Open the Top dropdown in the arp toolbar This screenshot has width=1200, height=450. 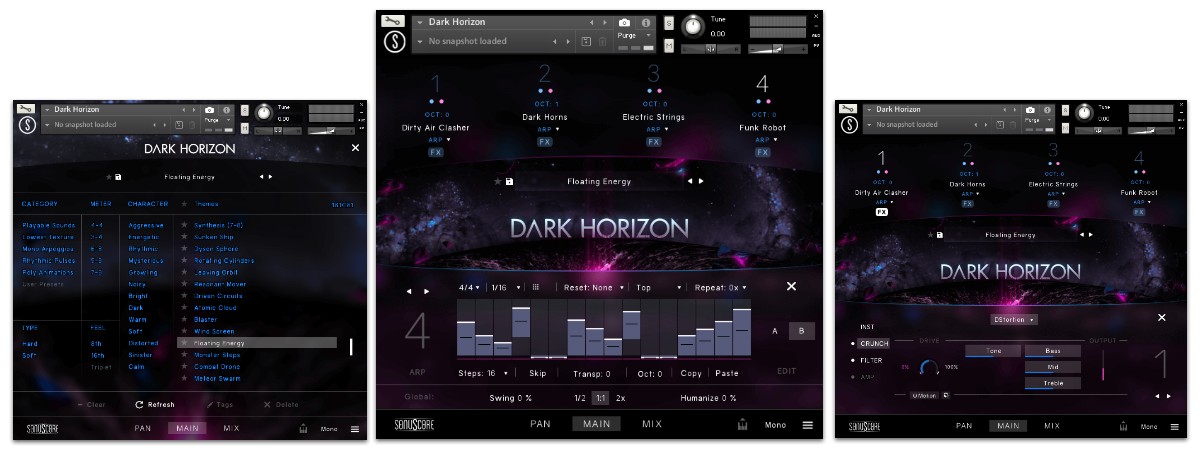pos(659,287)
